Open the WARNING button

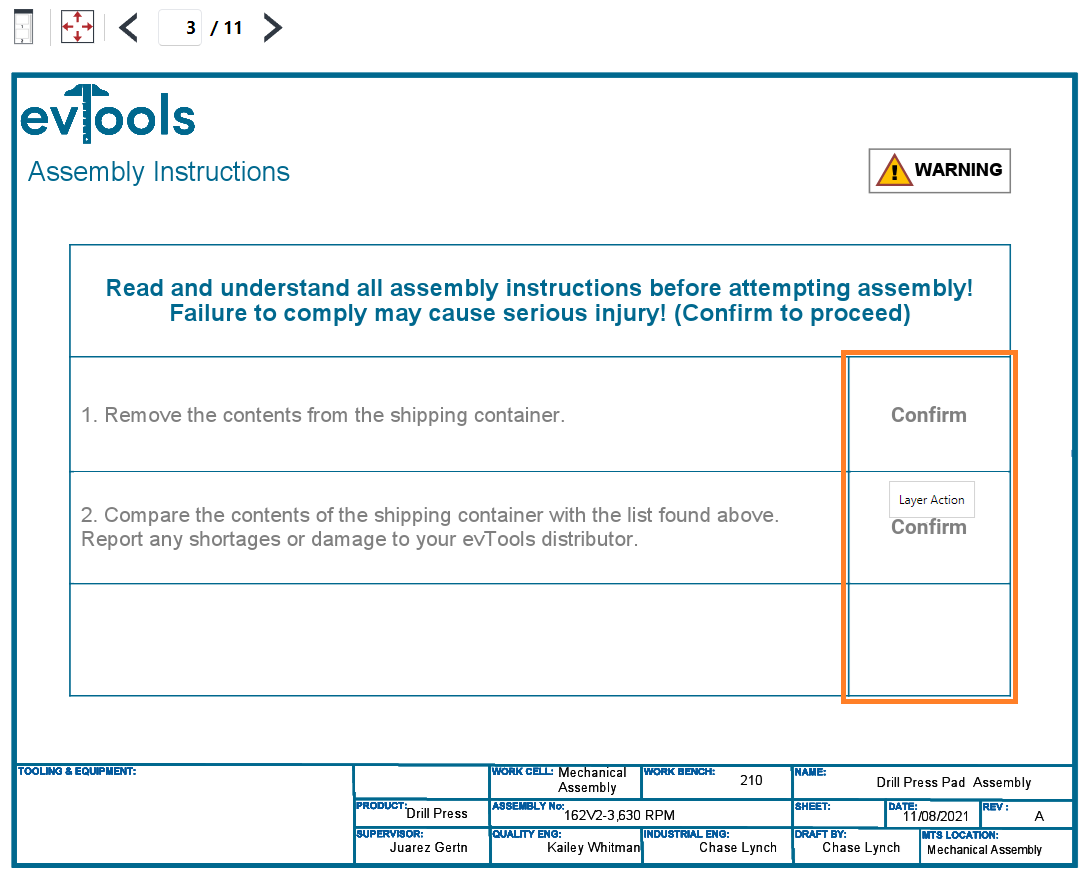(x=940, y=171)
